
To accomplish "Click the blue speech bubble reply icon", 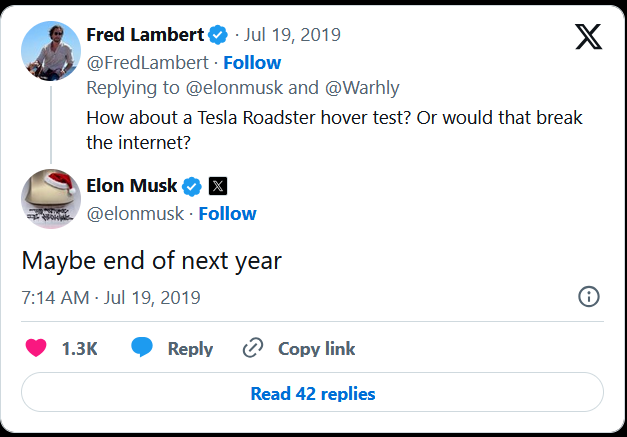I will 142,347.
